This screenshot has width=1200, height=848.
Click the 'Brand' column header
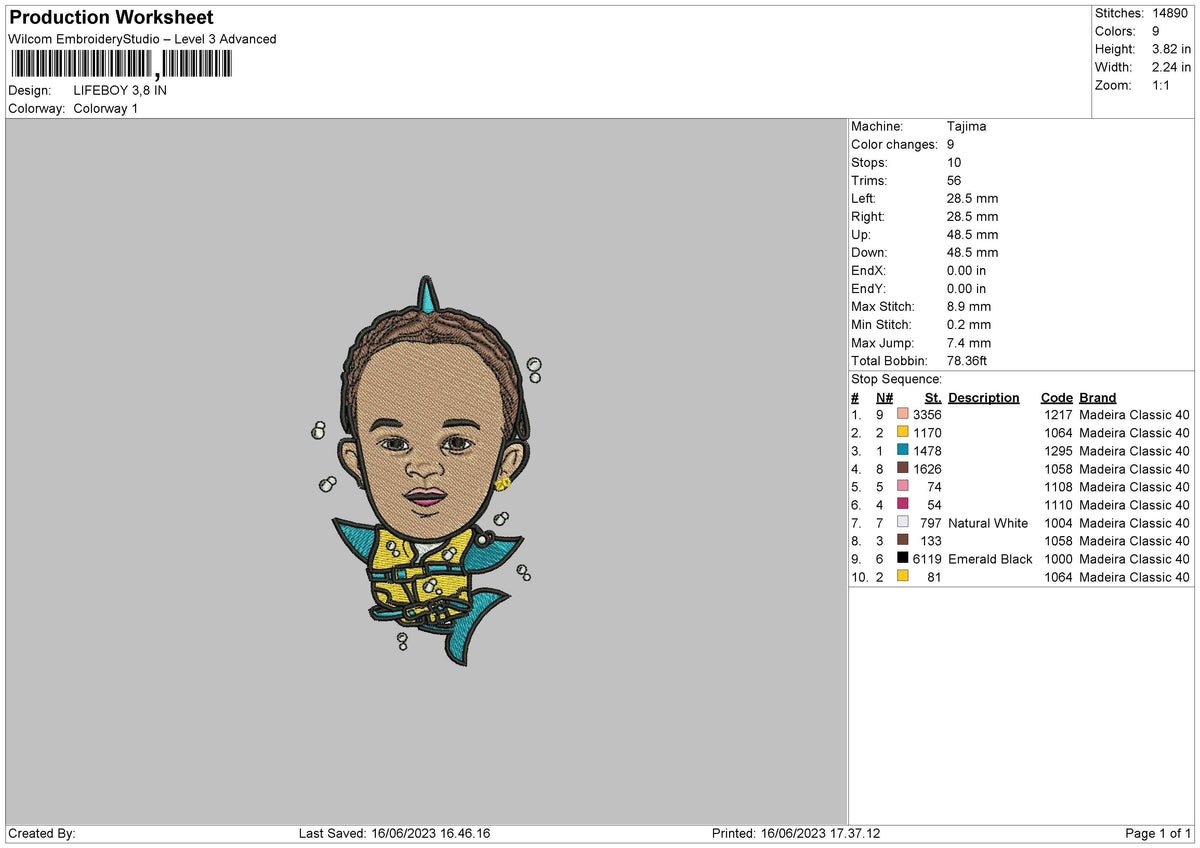point(1098,398)
